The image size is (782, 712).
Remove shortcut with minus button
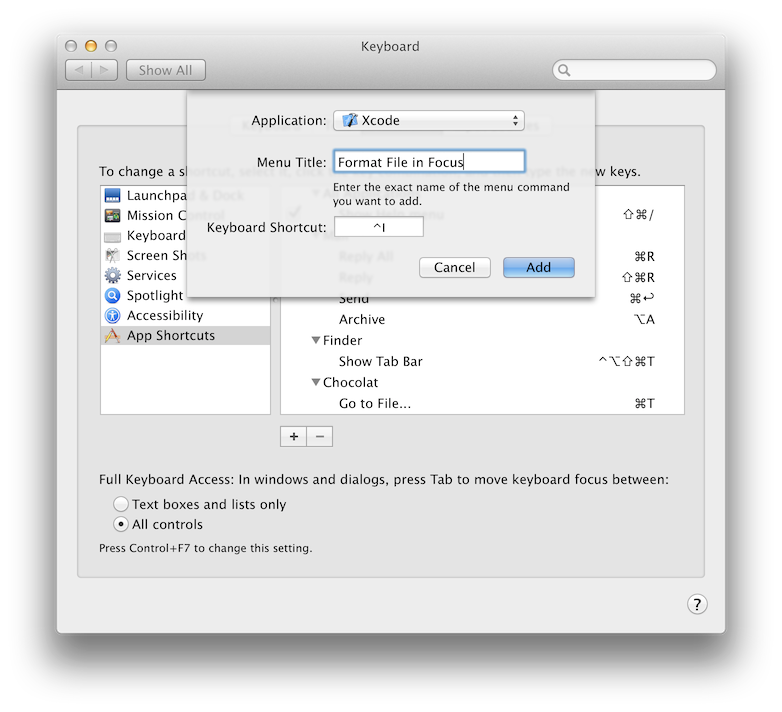coord(320,437)
